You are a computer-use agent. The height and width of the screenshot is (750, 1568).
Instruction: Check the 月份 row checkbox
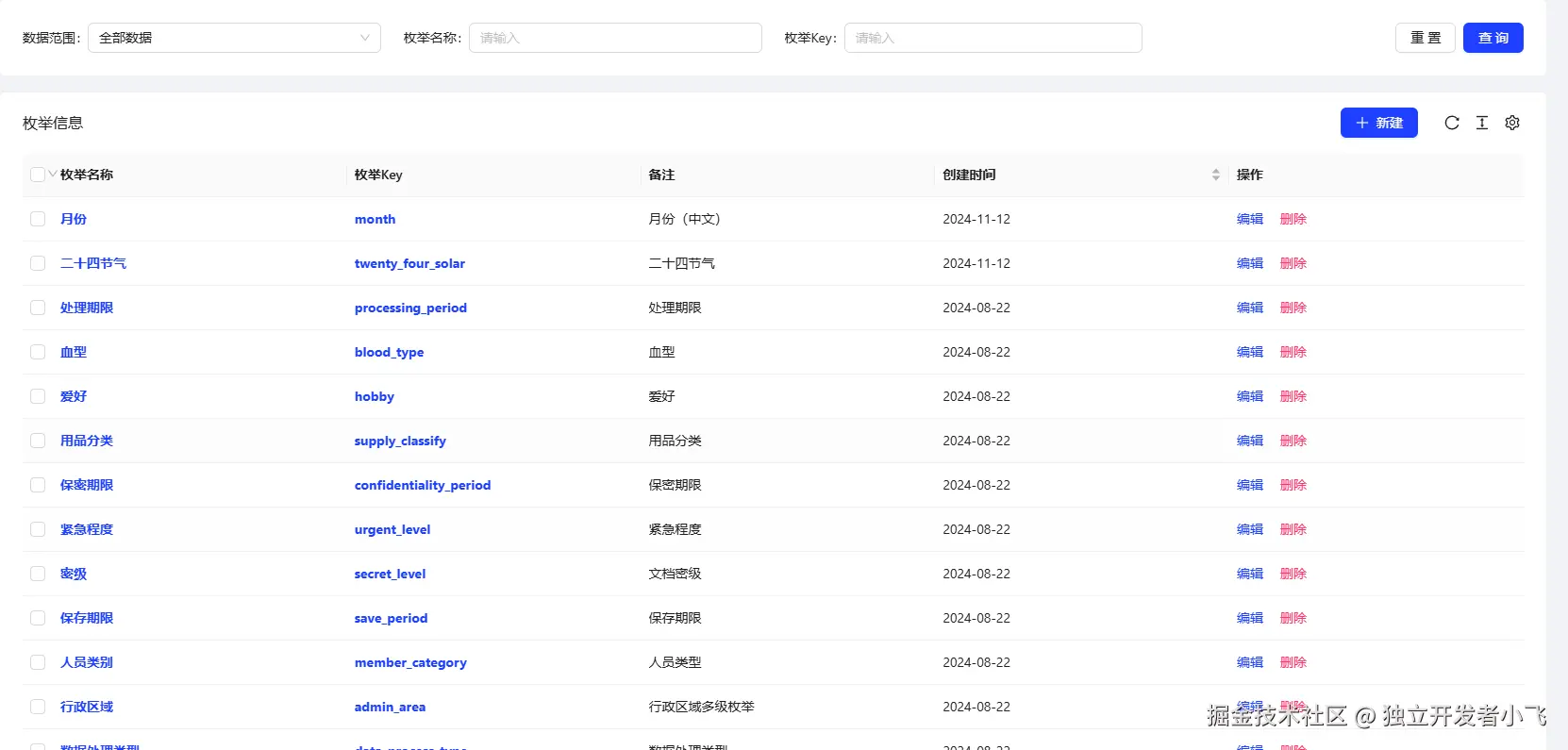click(x=38, y=219)
